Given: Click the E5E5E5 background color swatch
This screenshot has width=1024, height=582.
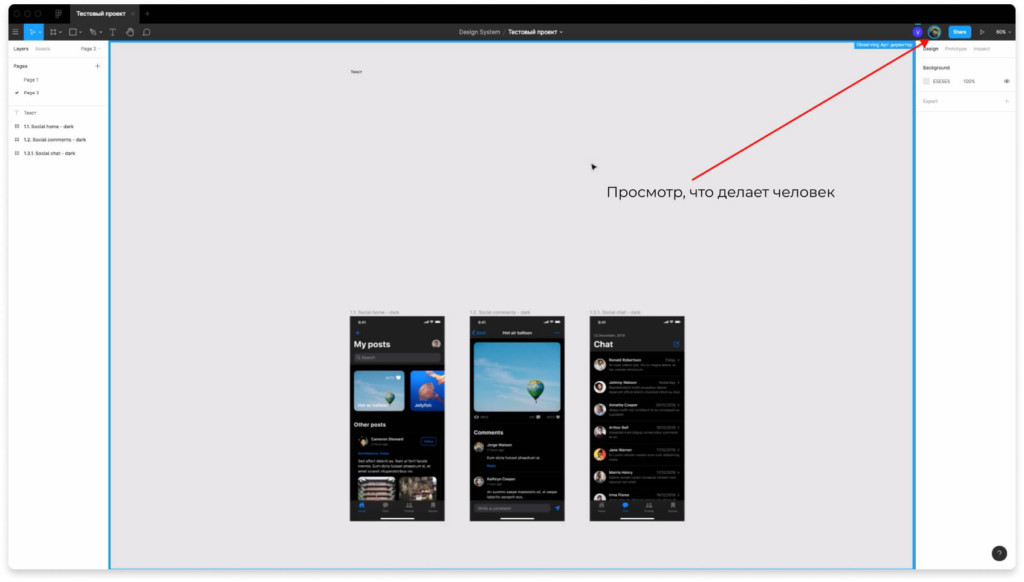Looking at the screenshot, I should click(926, 81).
